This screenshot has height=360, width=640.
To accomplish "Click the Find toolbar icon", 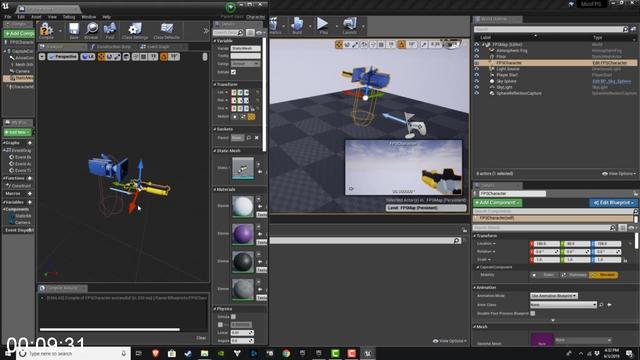I will point(109,31).
